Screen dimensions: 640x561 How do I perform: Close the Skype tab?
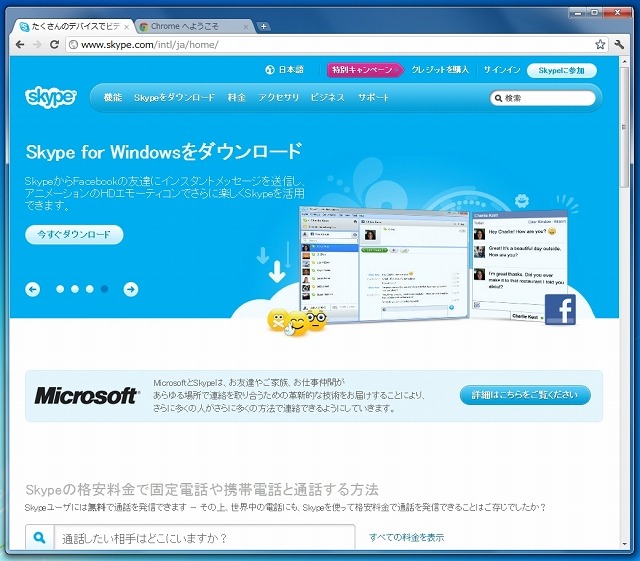coord(127,27)
